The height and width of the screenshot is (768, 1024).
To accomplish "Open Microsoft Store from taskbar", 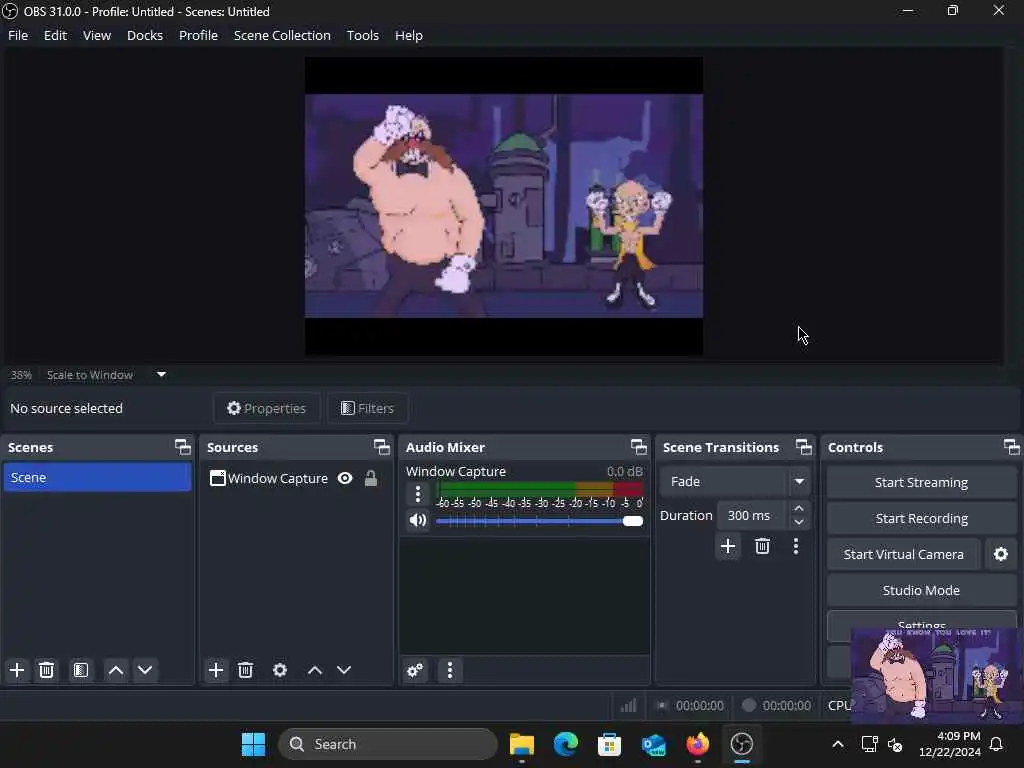I will click(609, 744).
